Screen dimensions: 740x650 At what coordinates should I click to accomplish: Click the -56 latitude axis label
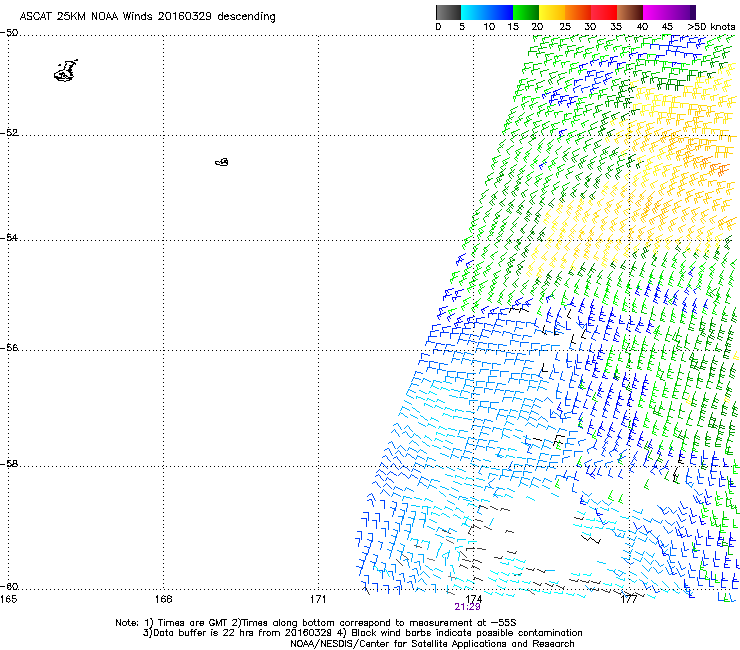coord(9,347)
